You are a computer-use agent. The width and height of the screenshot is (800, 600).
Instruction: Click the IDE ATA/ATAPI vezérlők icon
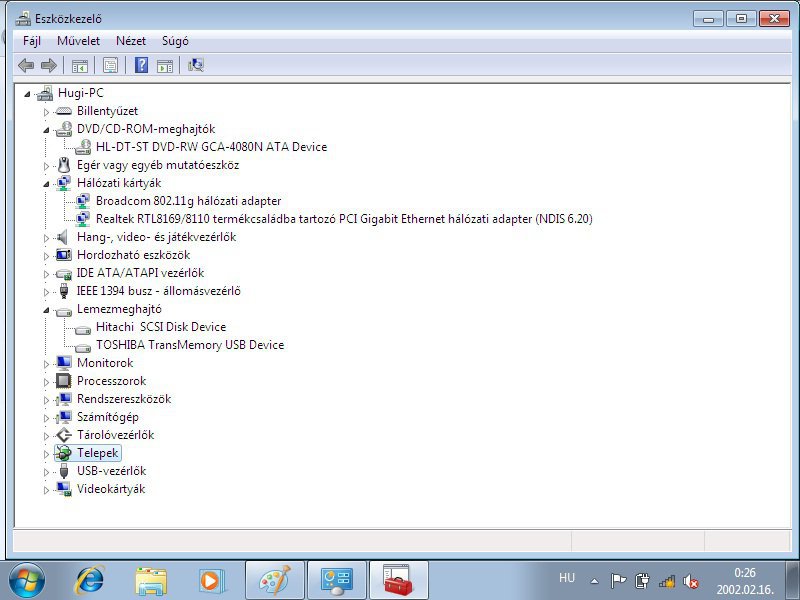click(64, 273)
